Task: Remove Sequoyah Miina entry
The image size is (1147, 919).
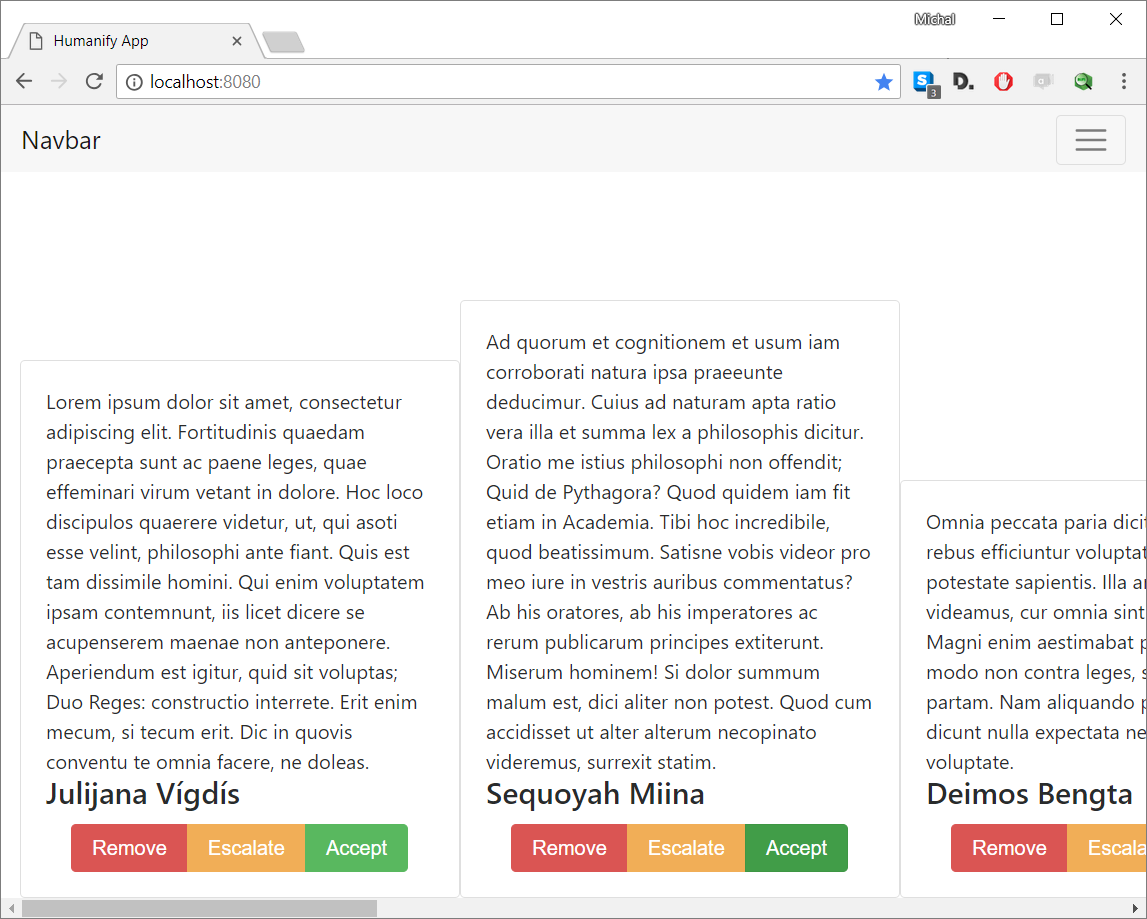Action: (x=569, y=848)
